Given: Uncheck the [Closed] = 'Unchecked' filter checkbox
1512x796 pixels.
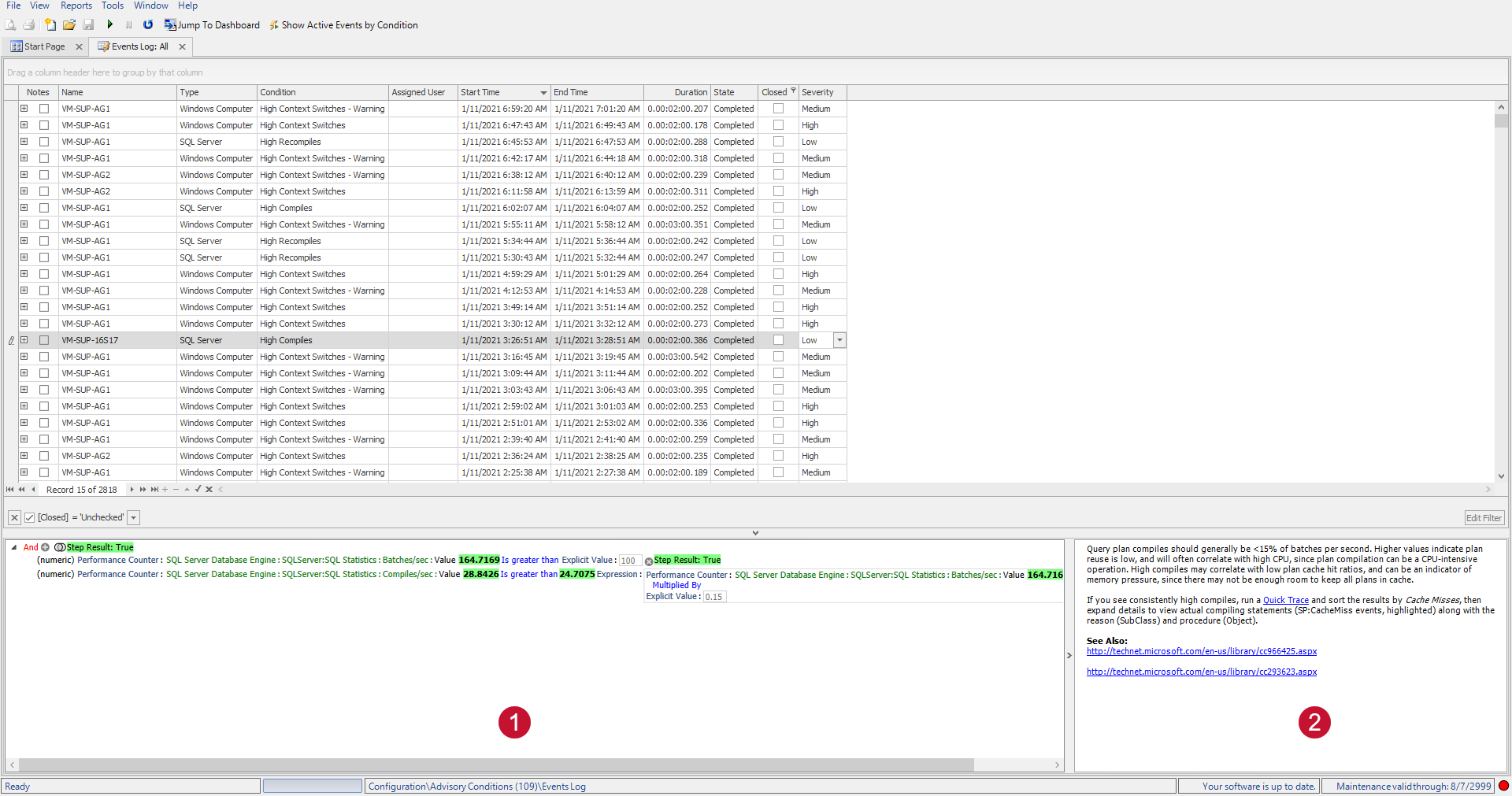Looking at the screenshot, I should click(29, 517).
